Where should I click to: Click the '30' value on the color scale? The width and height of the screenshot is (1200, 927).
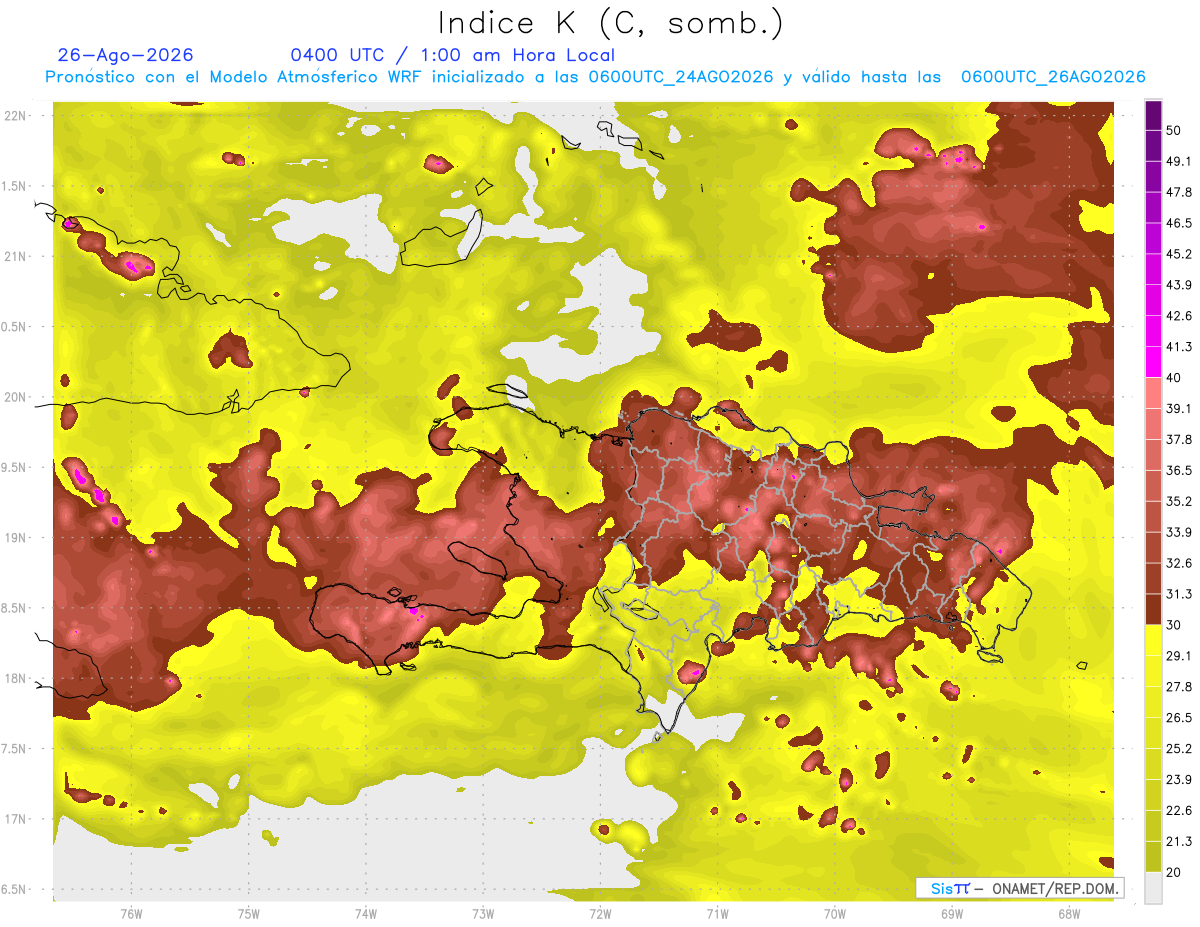[1174, 625]
